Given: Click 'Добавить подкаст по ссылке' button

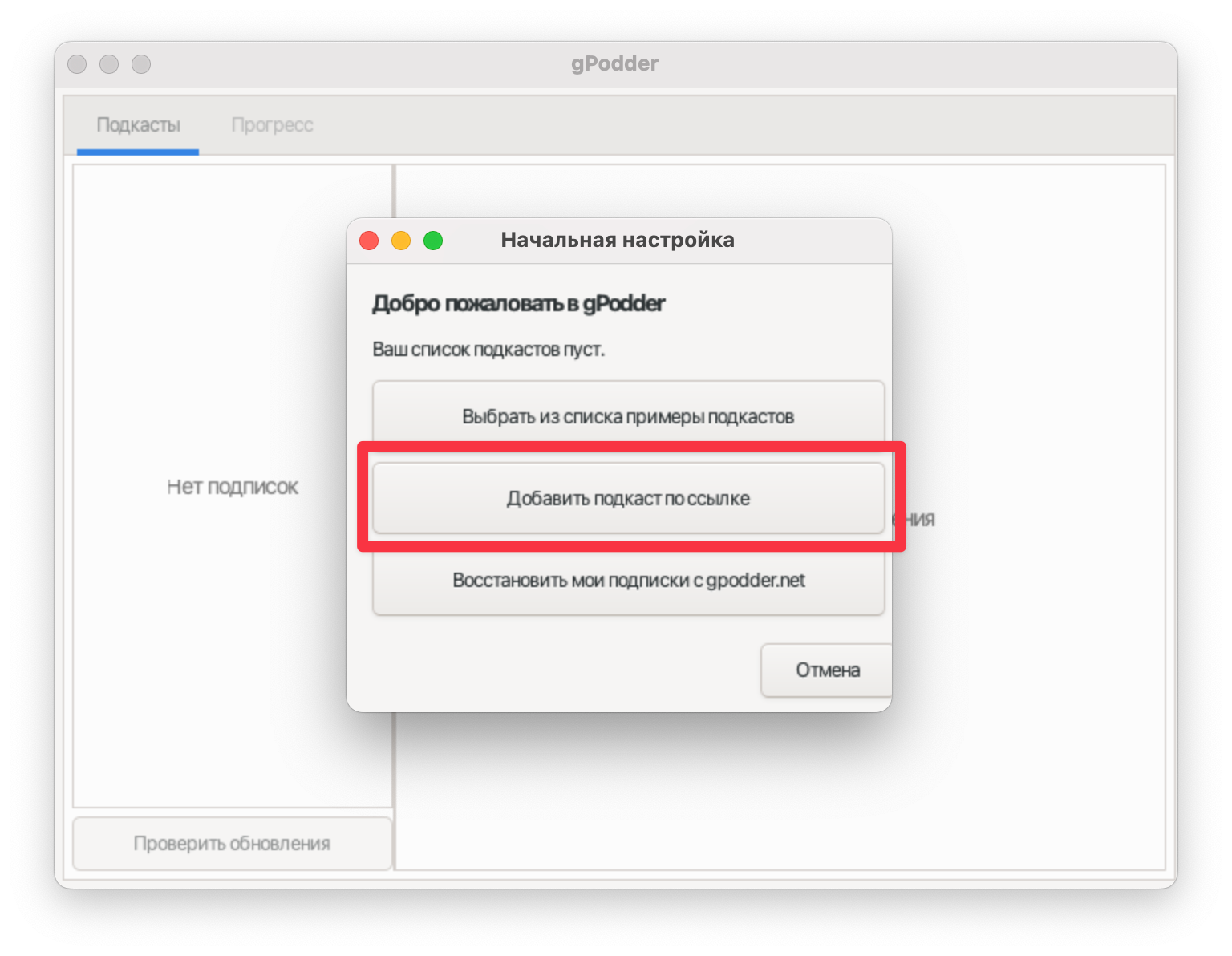Looking at the screenshot, I should (628, 498).
